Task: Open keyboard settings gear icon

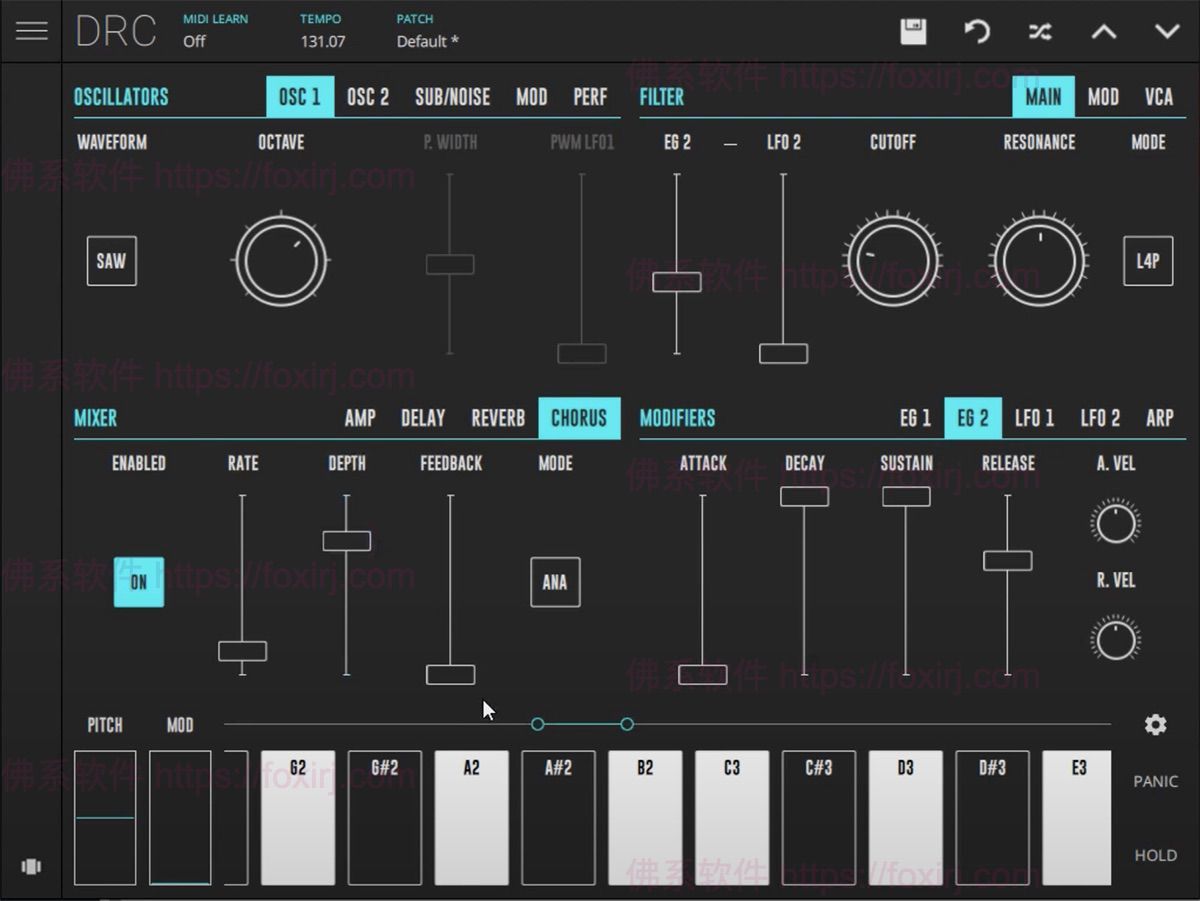Action: click(1155, 725)
